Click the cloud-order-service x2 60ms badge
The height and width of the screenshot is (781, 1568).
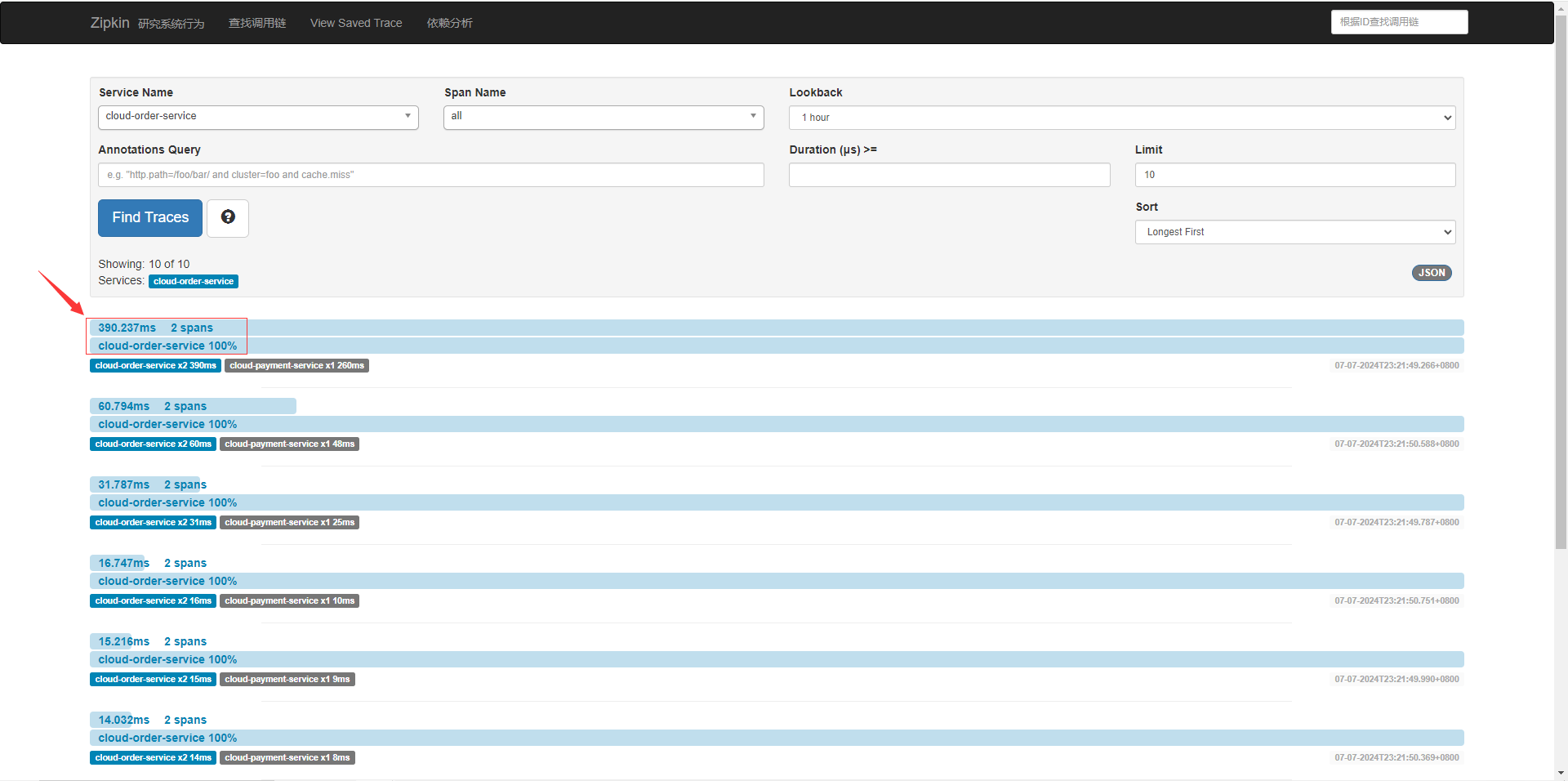(x=153, y=444)
